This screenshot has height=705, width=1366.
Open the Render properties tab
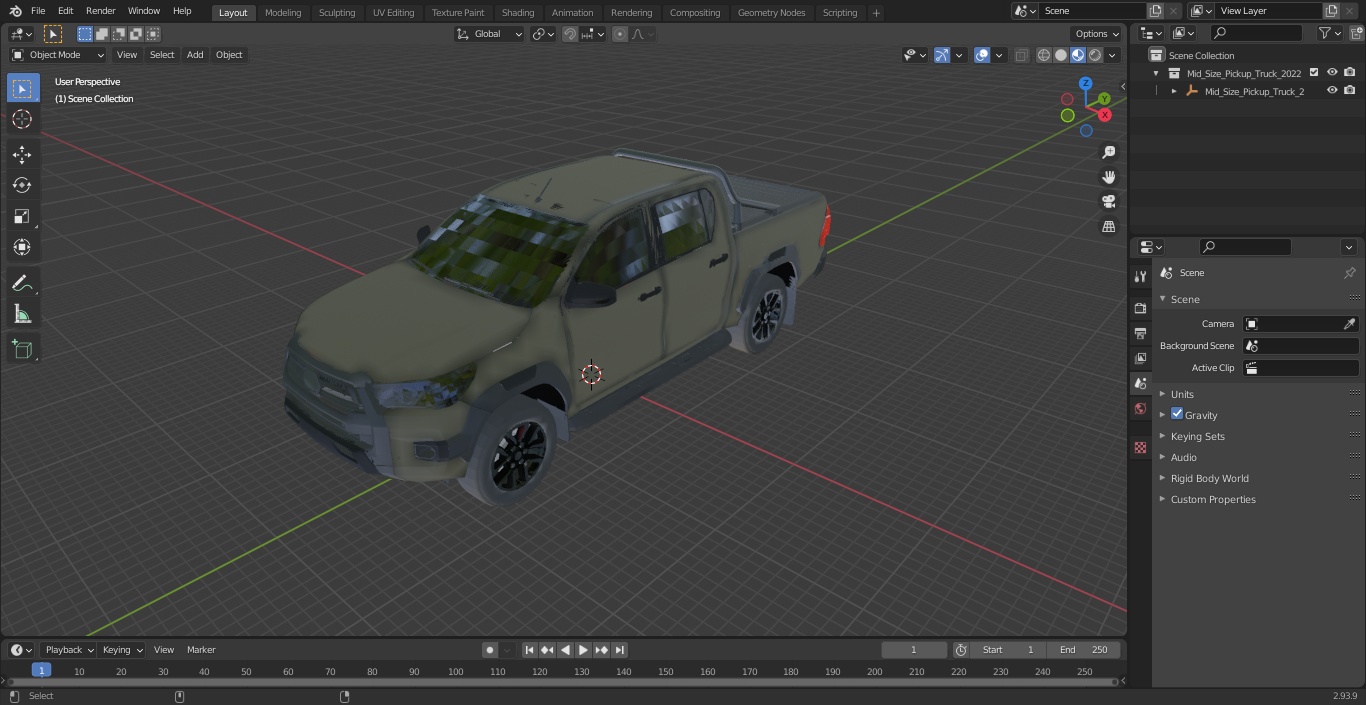[1140, 308]
